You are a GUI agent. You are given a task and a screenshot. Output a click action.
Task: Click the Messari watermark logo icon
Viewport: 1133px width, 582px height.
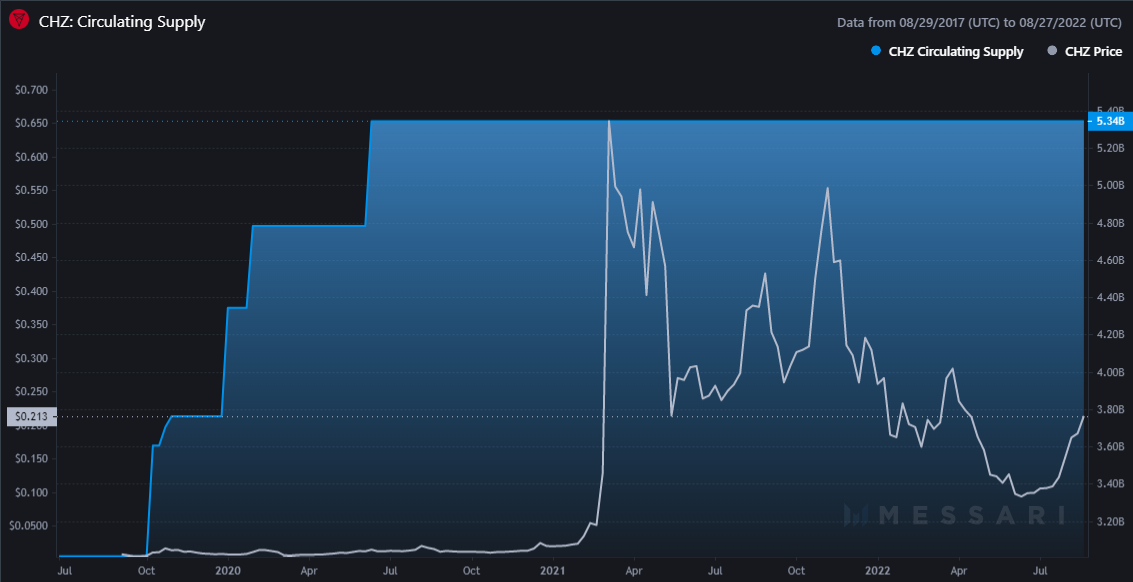pos(857,515)
